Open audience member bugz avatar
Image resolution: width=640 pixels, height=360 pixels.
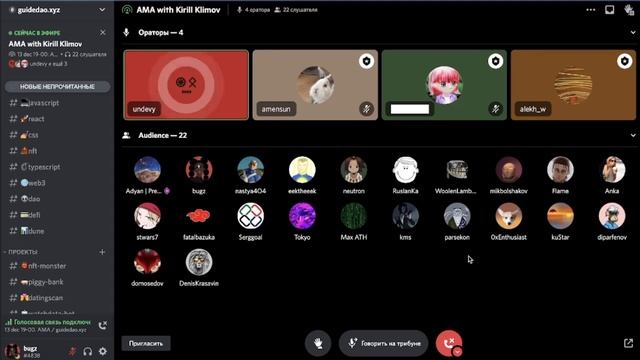point(199,169)
